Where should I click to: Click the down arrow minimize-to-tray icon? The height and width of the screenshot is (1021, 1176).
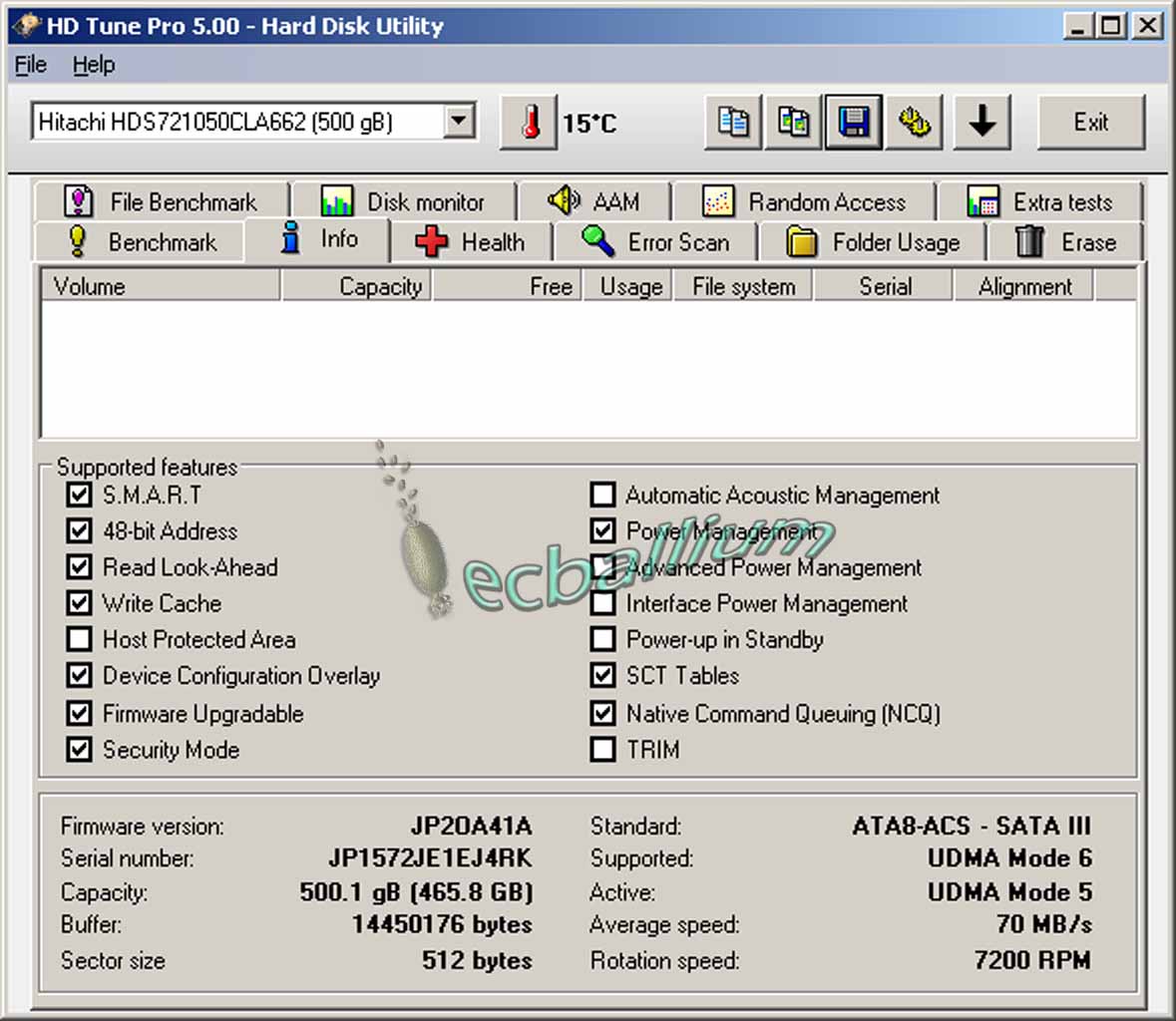coord(982,123)
